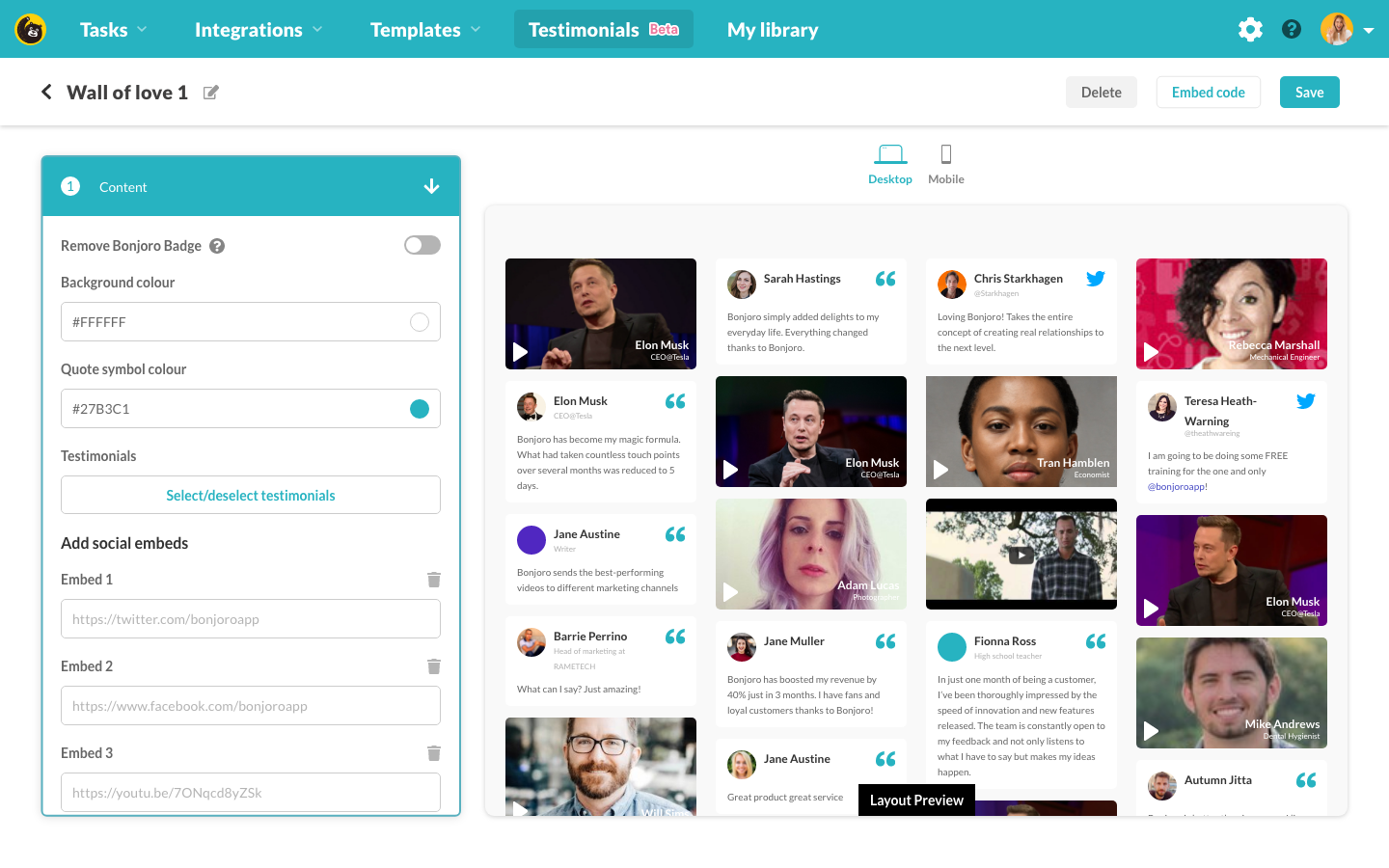Click quote icon on Jane Muller card
The height and width of the screenshot is (868, 1389).
pos(885,641)
